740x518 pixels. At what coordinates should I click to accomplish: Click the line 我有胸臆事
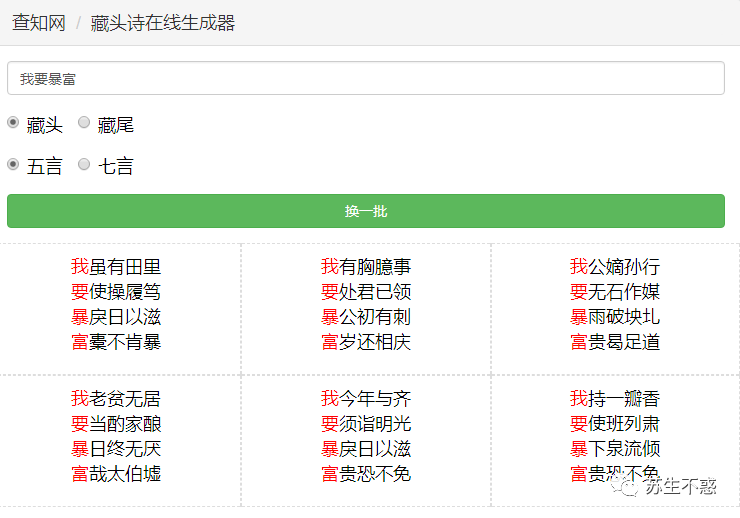click(366, 267)
